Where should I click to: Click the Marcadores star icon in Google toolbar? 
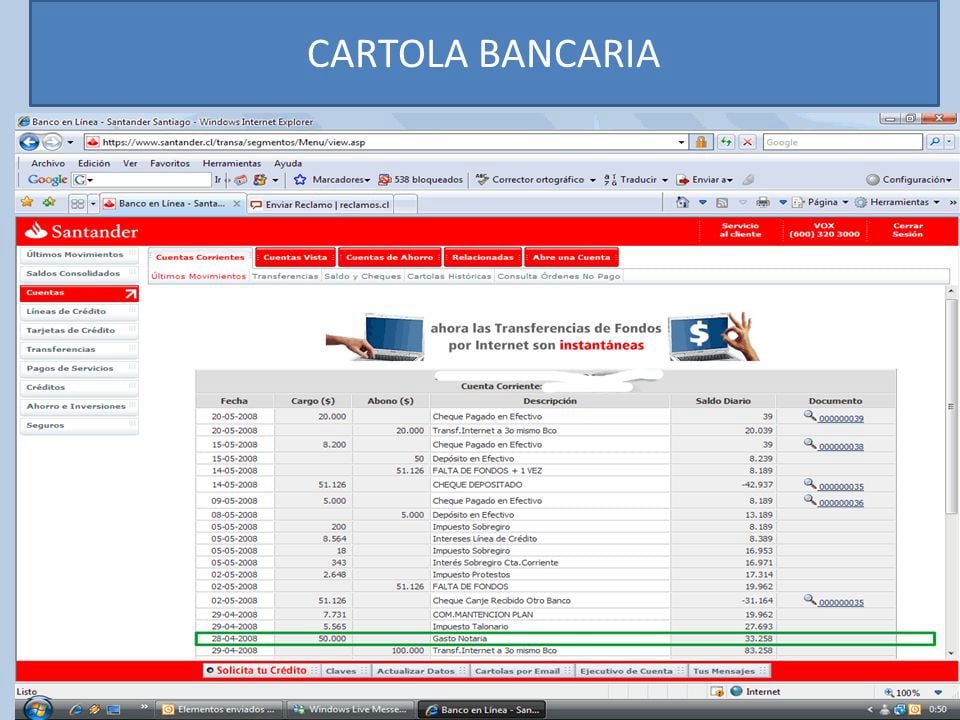300,179
